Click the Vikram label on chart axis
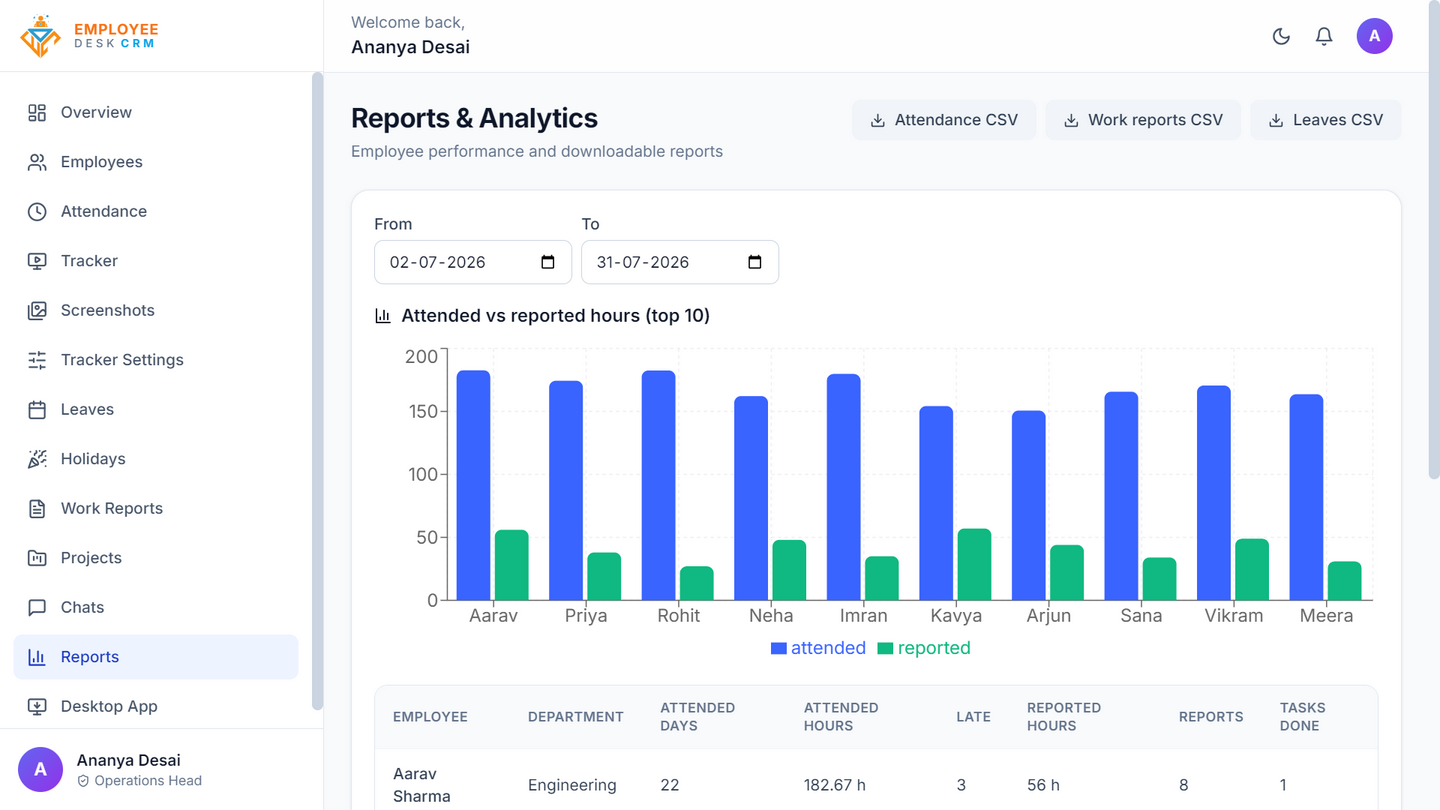The image size is (1440, 810). (1234, 616)
